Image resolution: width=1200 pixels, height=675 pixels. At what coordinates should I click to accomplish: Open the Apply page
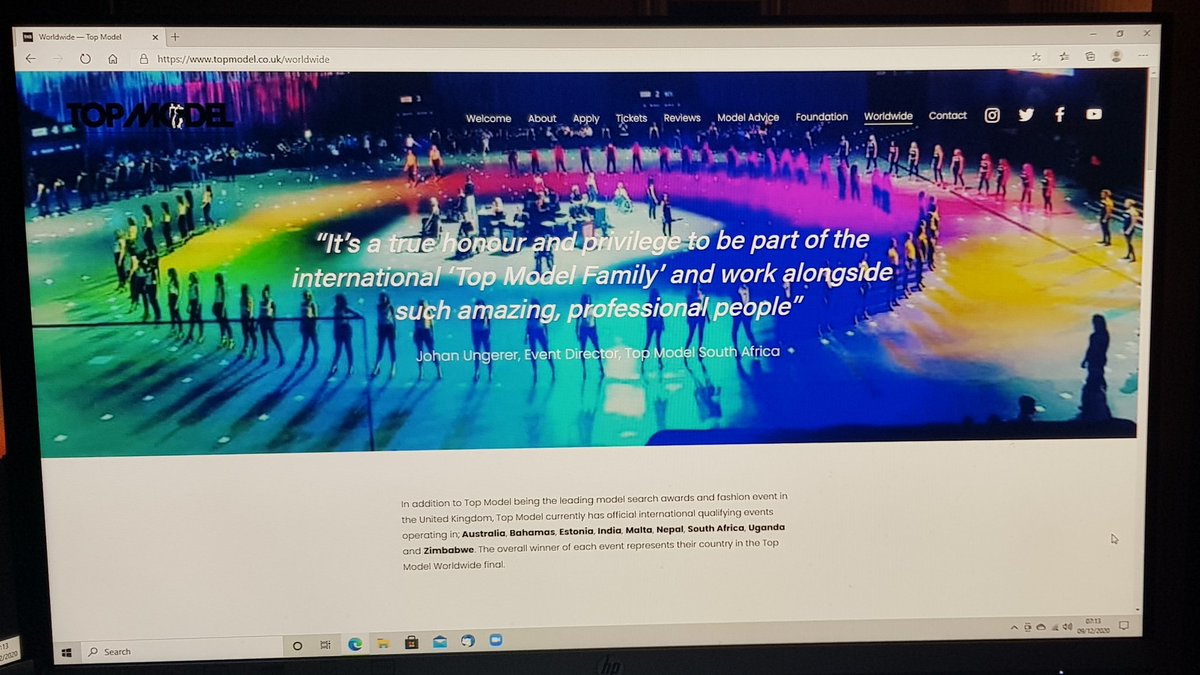[586, 119]
